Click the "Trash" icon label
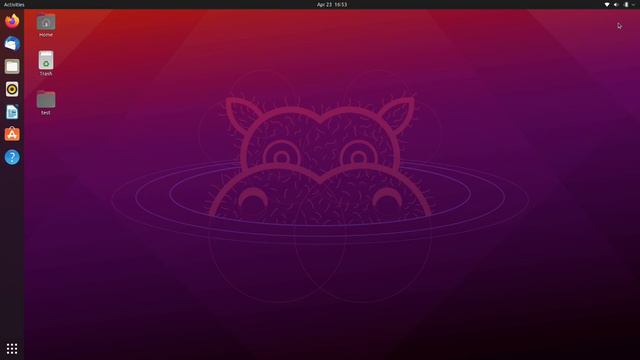This screenshot has width=640, height=360. pyautogui.click(x=46, y=74)
